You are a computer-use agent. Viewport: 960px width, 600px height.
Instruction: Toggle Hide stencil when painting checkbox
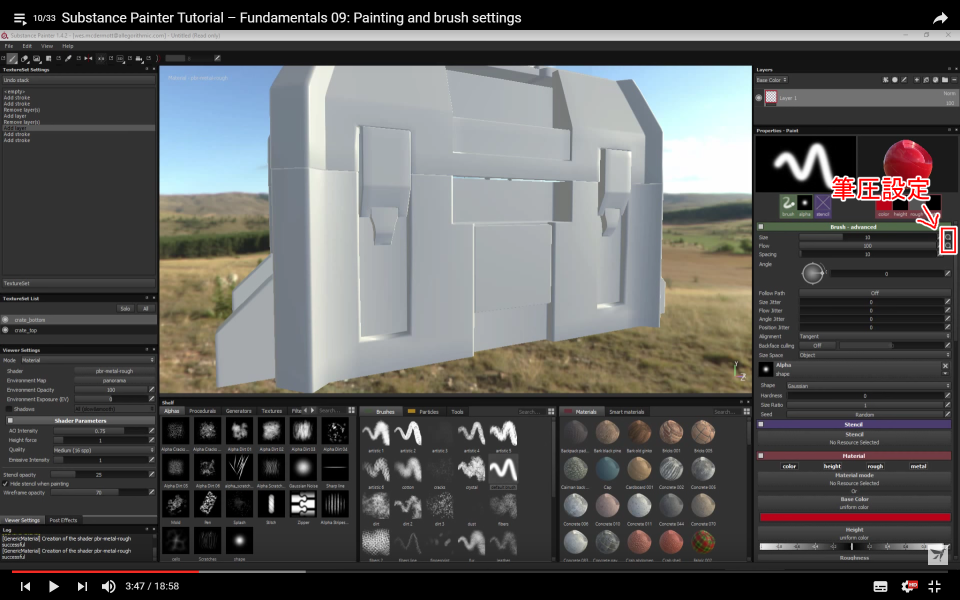[6, 484]
